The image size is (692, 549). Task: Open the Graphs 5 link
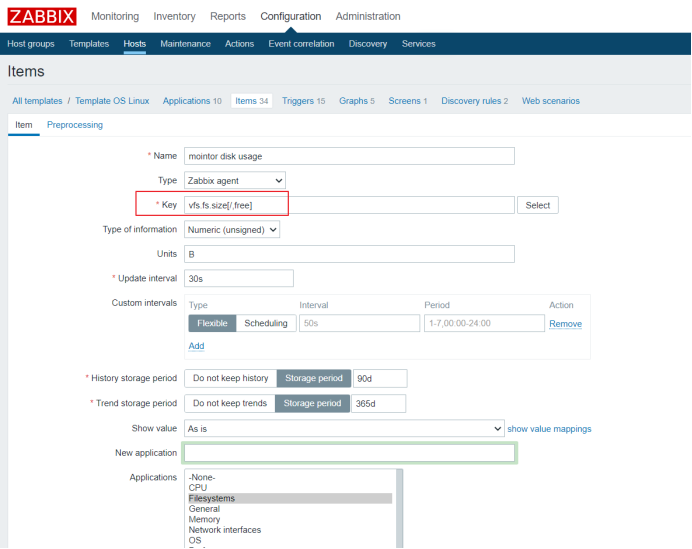357,101
